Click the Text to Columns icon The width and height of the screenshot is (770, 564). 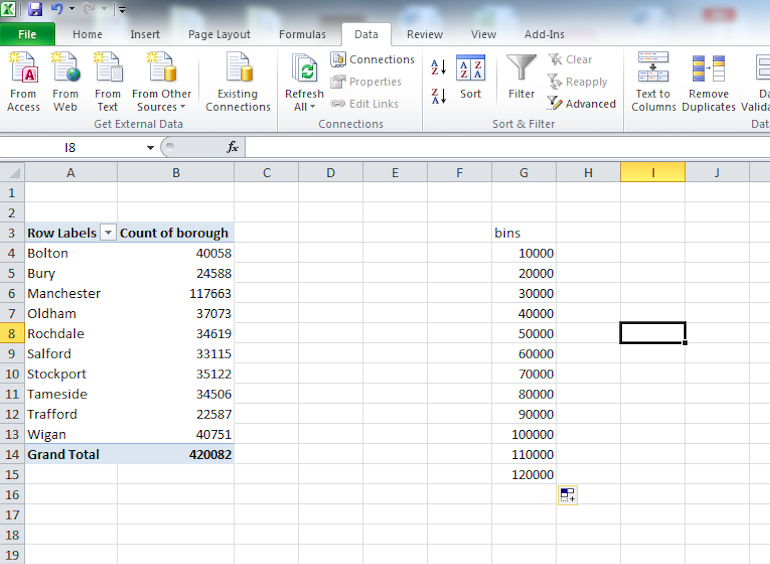pos(653,82)
